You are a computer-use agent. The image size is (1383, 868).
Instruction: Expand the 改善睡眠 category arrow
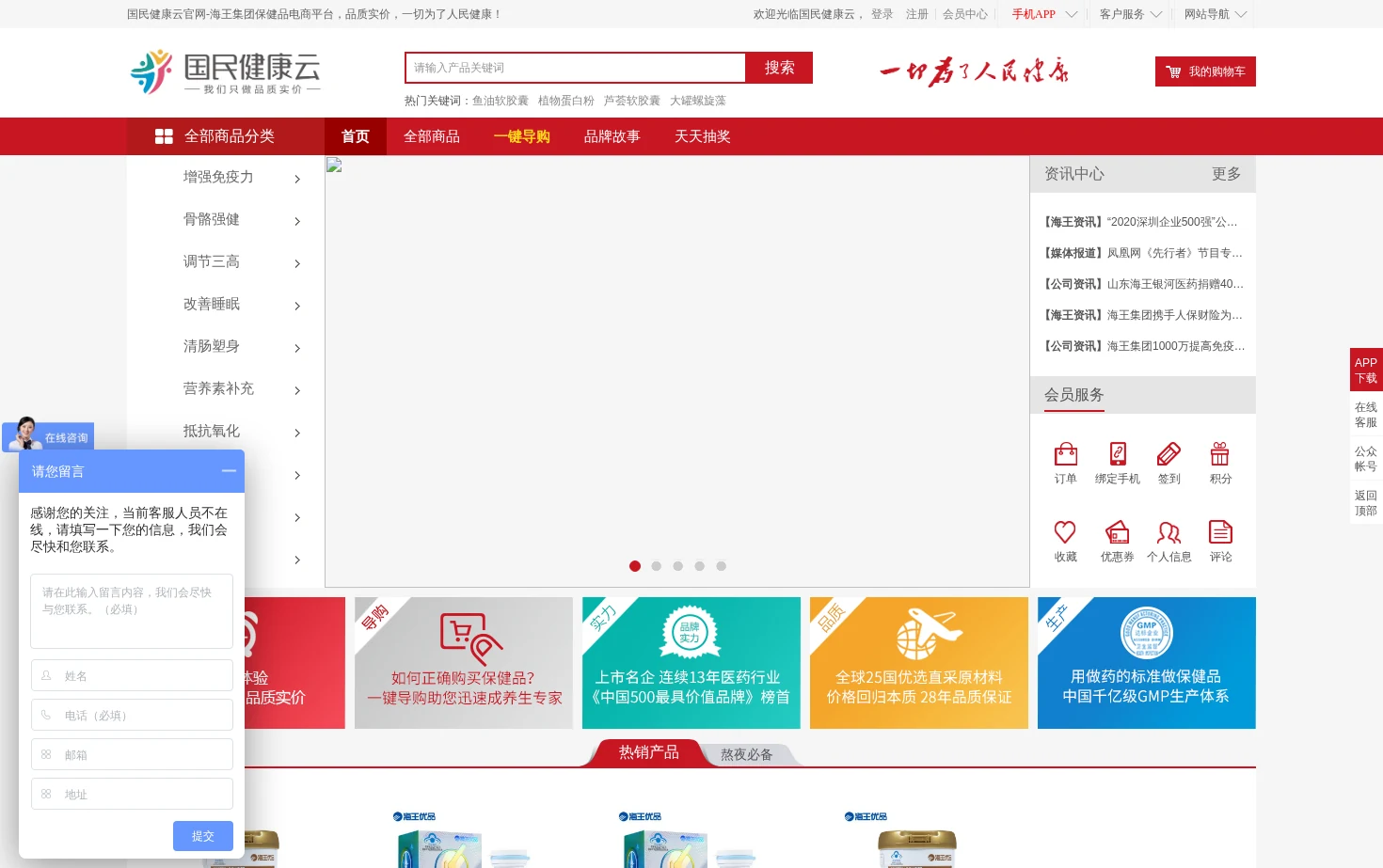pyautogui.click(x=297, y=306)
